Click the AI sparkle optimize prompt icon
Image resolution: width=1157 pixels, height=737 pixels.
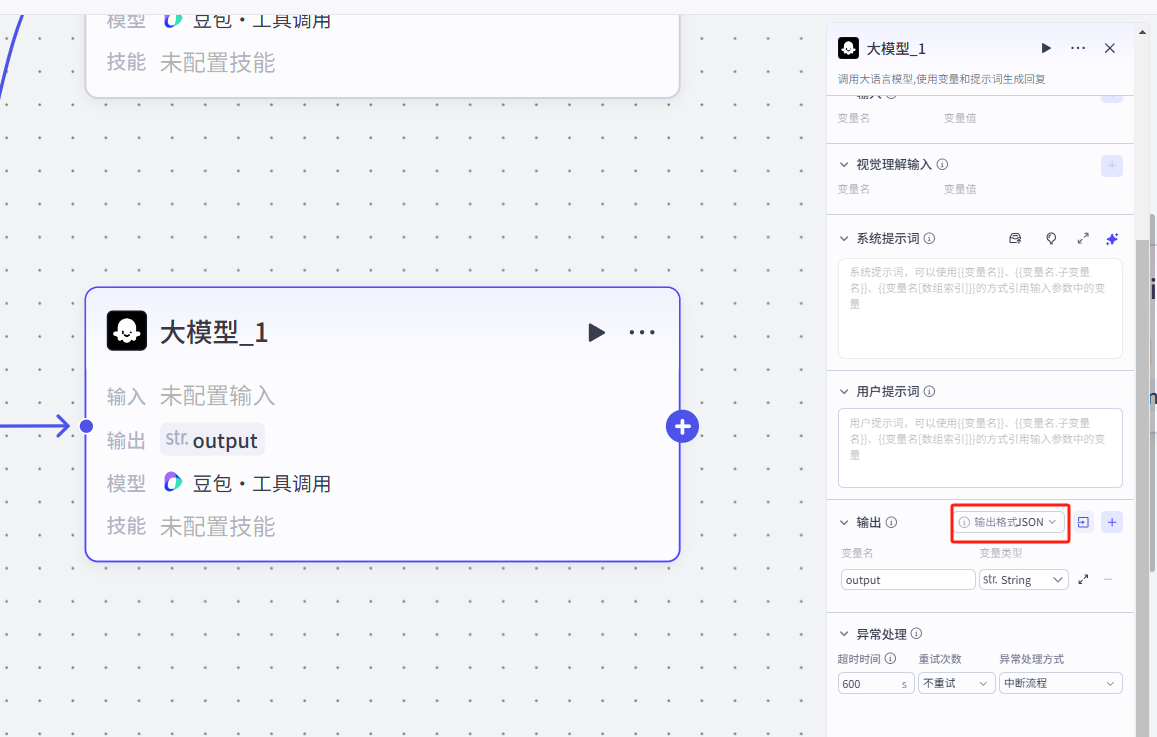(1112, 239)
